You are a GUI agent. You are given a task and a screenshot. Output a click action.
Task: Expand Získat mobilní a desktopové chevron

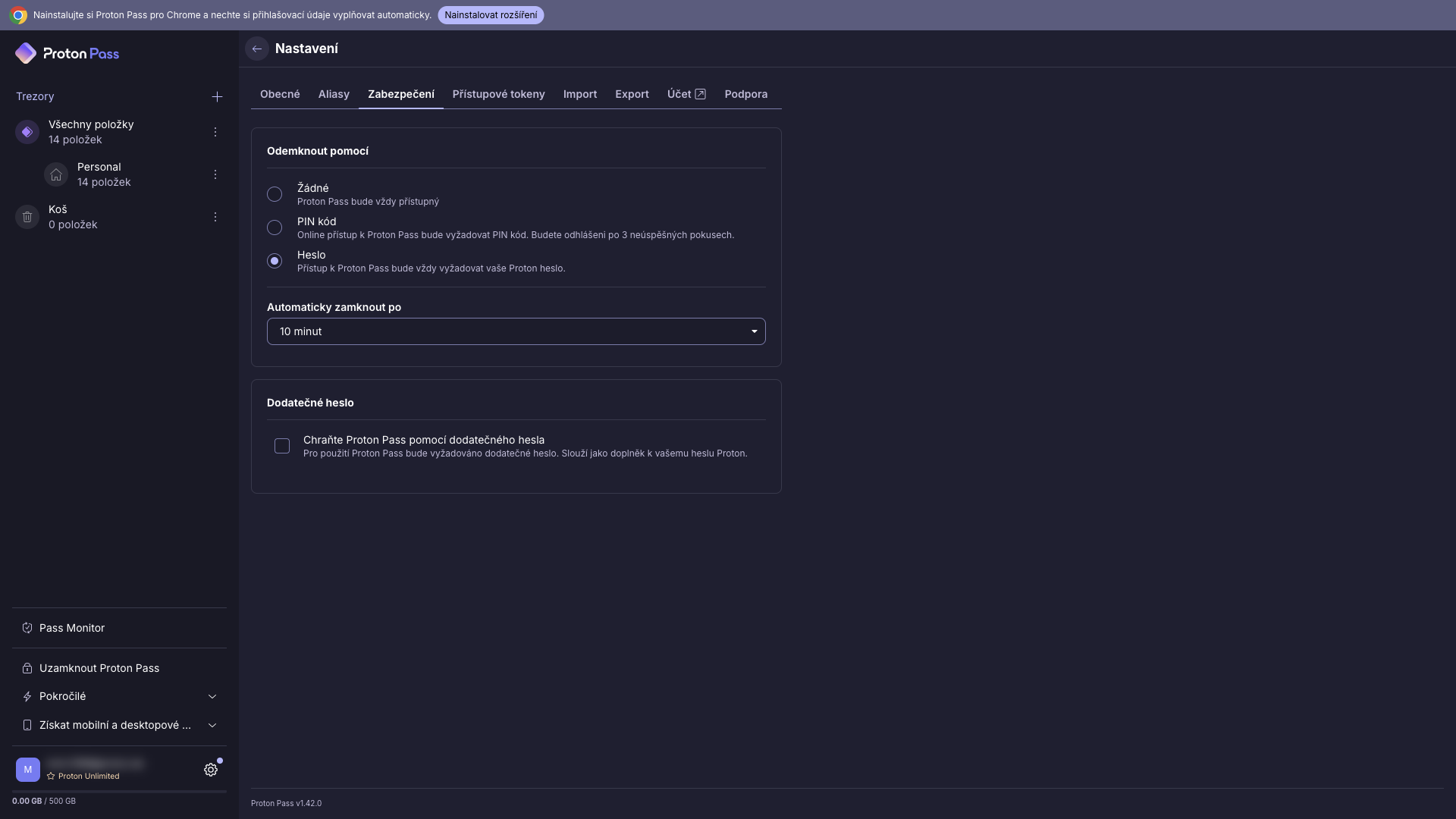(x=212, y=725)
